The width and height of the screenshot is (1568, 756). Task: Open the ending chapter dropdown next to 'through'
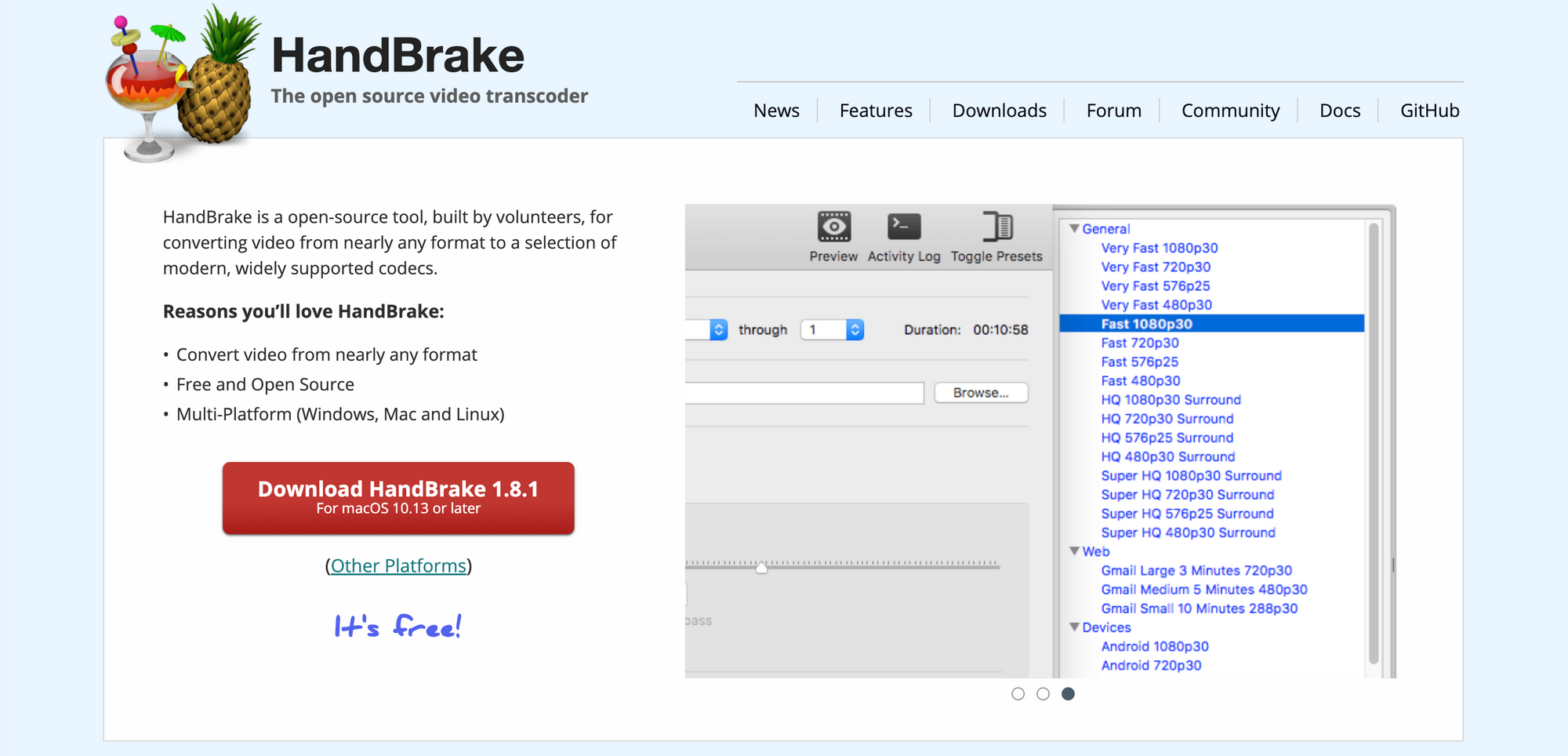[x=853, y=329]
